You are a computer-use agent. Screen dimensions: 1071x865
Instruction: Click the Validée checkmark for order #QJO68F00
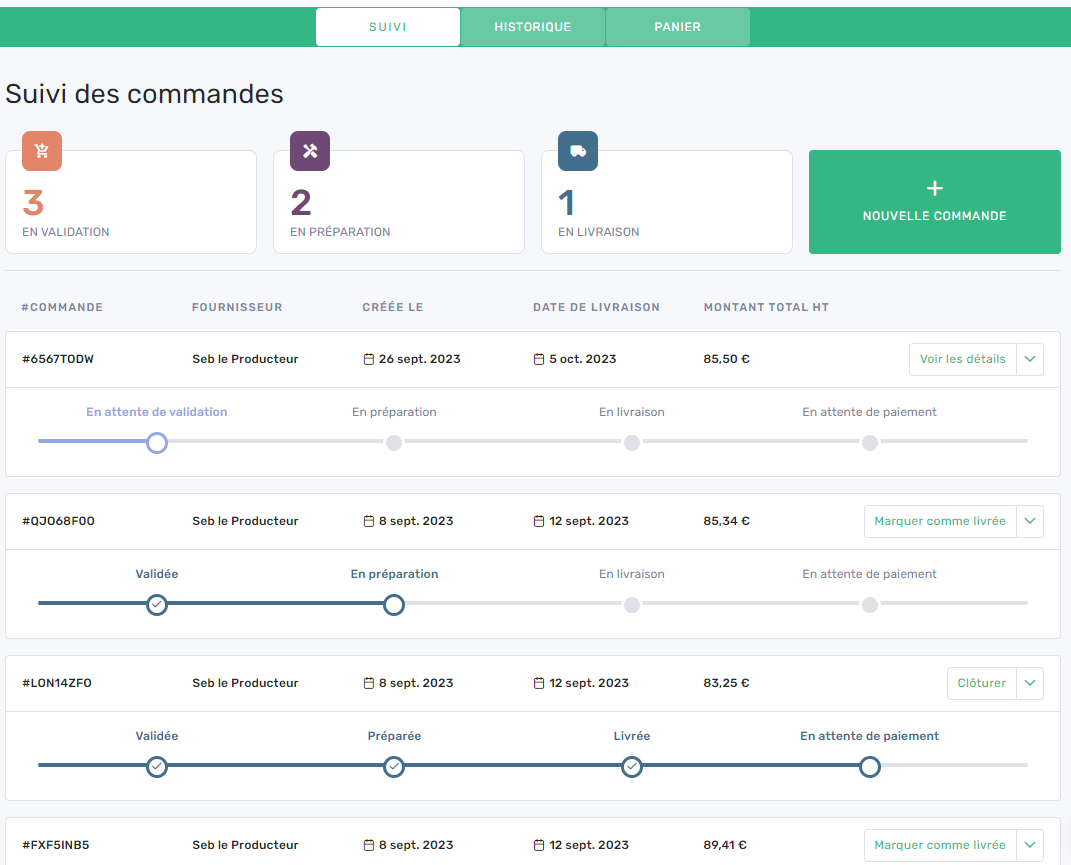pos(157,604)
